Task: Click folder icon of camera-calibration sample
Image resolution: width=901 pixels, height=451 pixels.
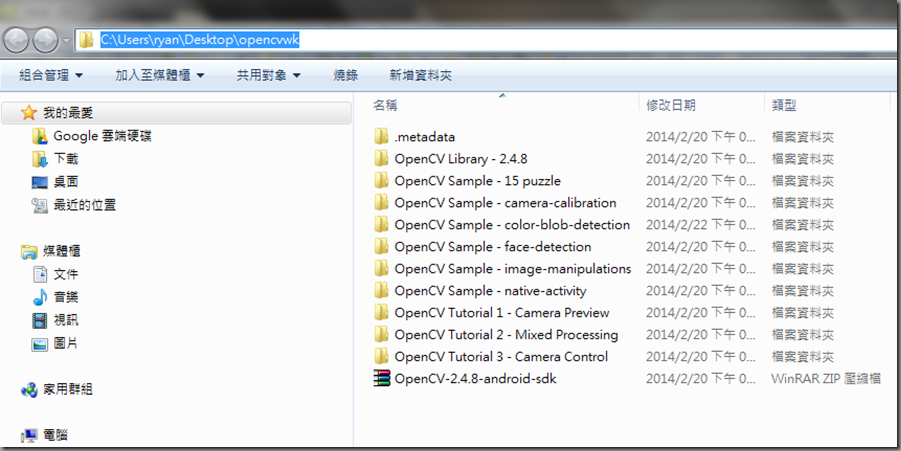Action: (x=381, y=202)
